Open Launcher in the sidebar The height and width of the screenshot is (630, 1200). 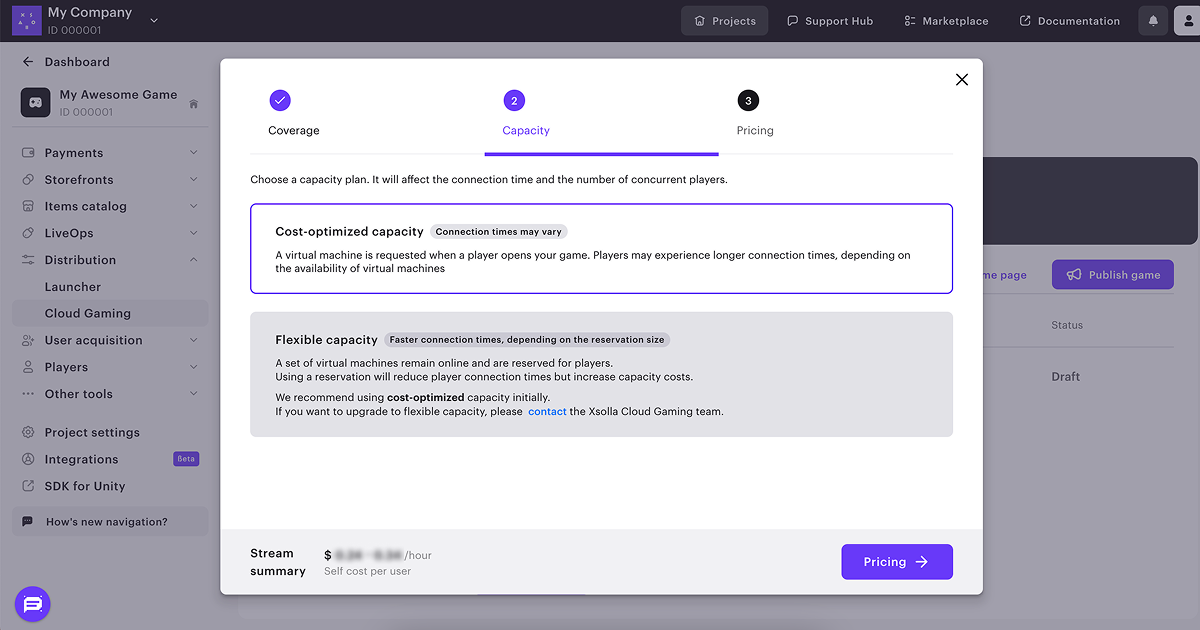pyautogui.click(x=73, y=287)
